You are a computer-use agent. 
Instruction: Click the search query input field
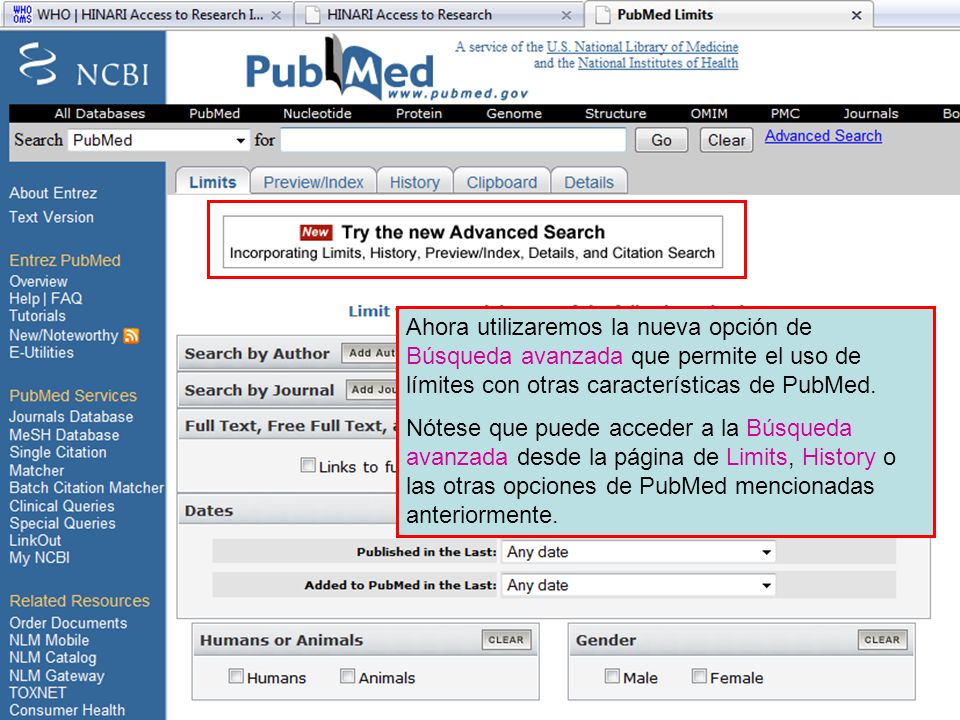coord(453,140)
